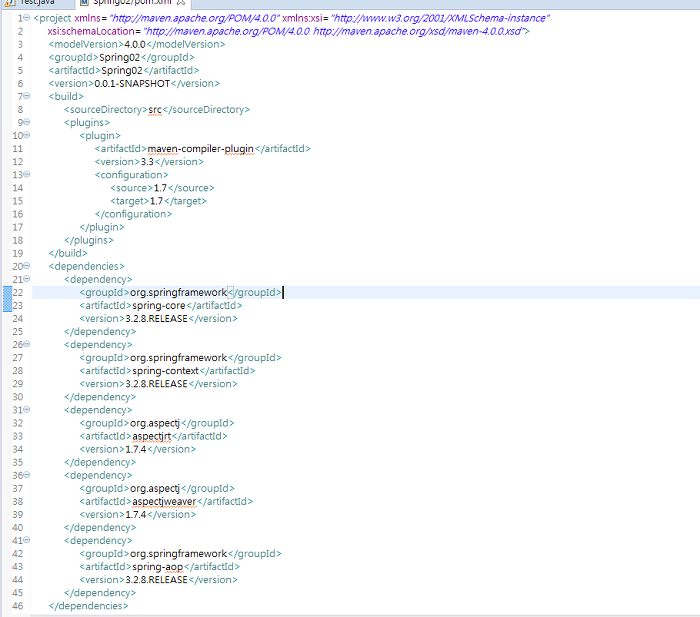Click the target value 1.7 on line 15
This screenshot has width=700, height=617.
(x=156, y=201)
